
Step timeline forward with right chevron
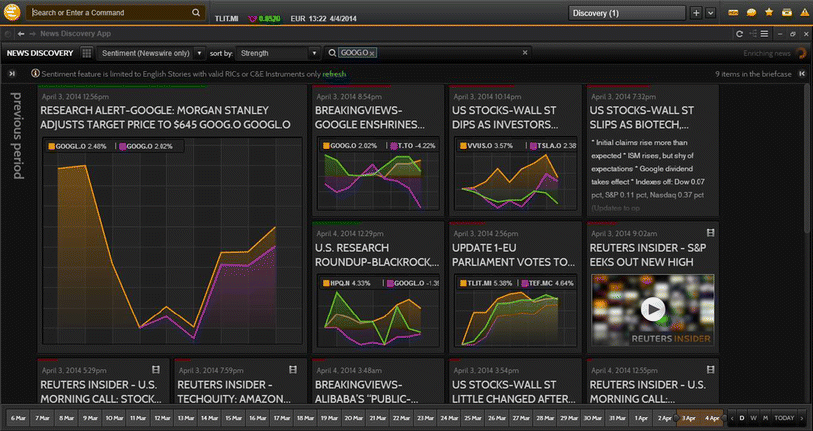(x=802, y=418)
